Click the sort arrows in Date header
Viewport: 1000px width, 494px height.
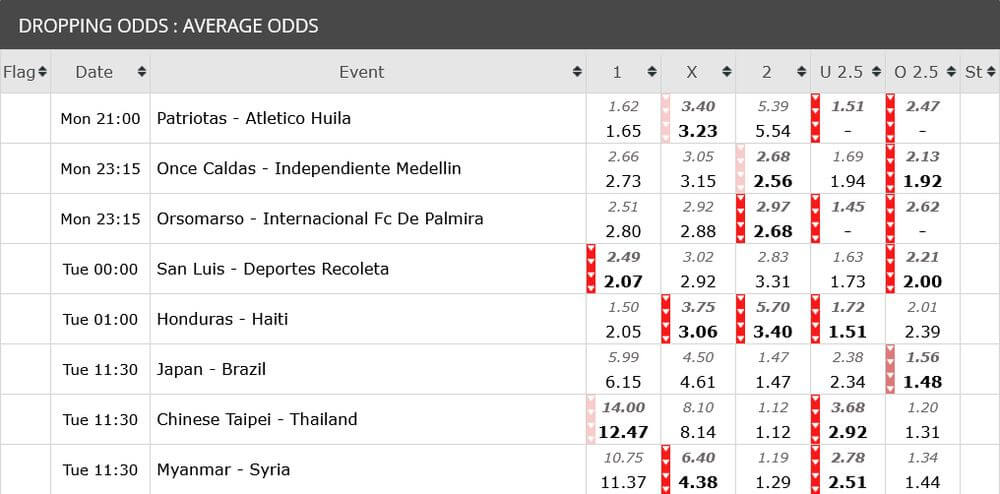(142, 72)
